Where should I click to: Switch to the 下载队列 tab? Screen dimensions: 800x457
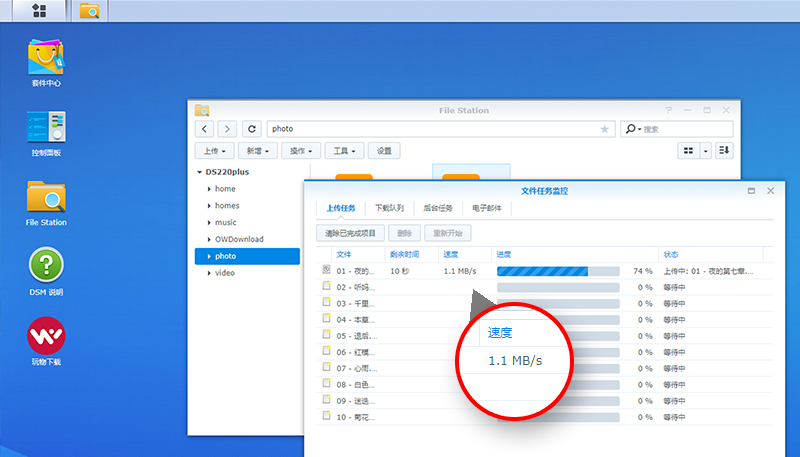(x=389, y=208)
